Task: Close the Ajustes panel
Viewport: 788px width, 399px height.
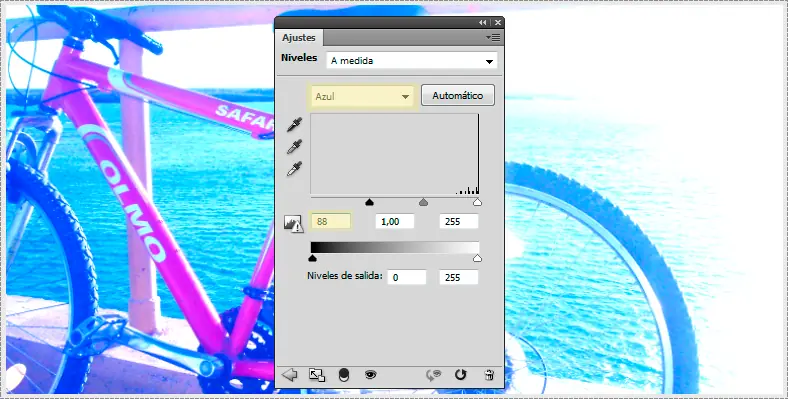Action: point(498,23)
